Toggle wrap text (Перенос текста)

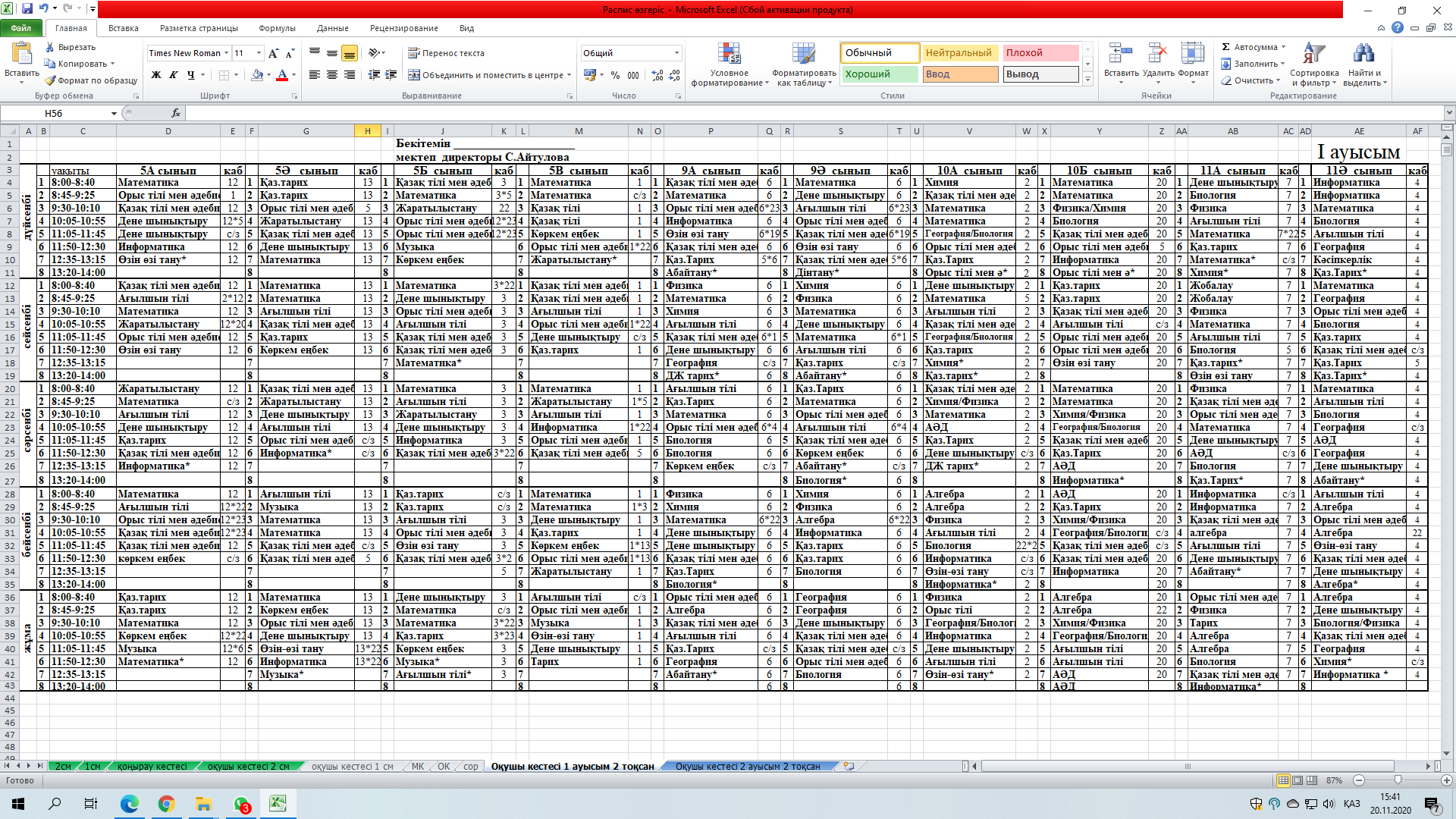point(446,53)
